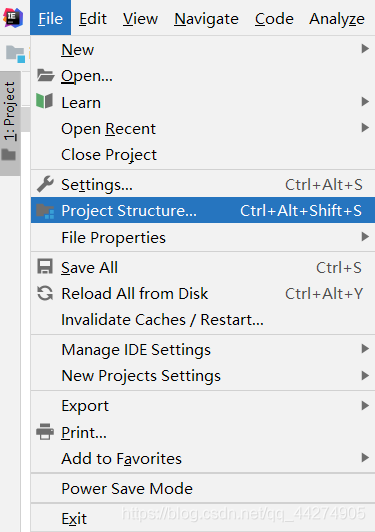Expand the Open Recent submenu arrow
Image resolution: width=375 pixels, height=532 pixels.
[365, 128]
